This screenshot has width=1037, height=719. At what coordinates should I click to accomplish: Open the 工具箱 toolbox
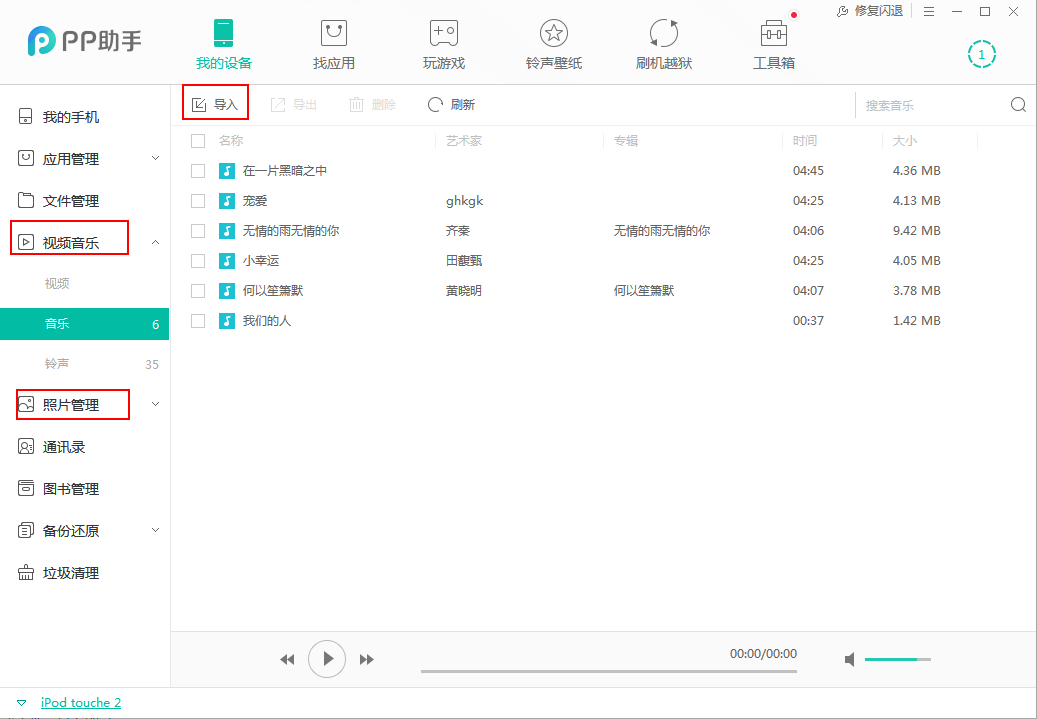pyautogui.click(x=773, y=42)
